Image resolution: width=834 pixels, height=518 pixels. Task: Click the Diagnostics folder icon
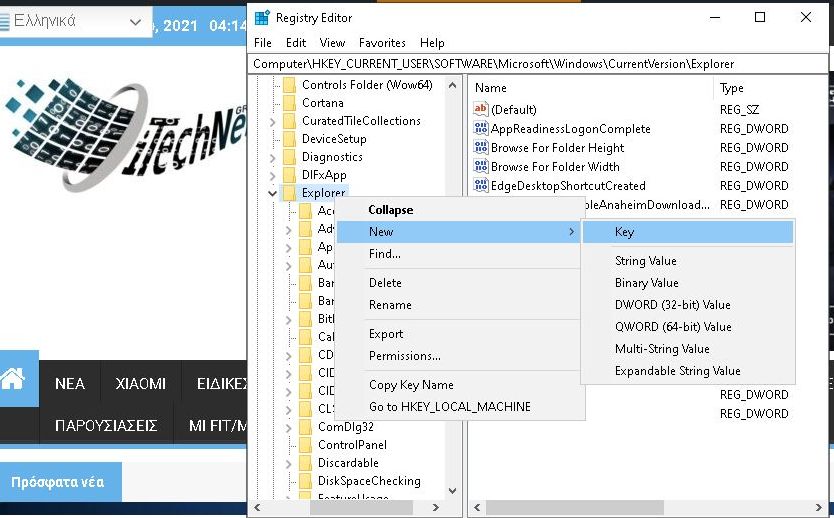pyautogui.click(x=289, y=157)
